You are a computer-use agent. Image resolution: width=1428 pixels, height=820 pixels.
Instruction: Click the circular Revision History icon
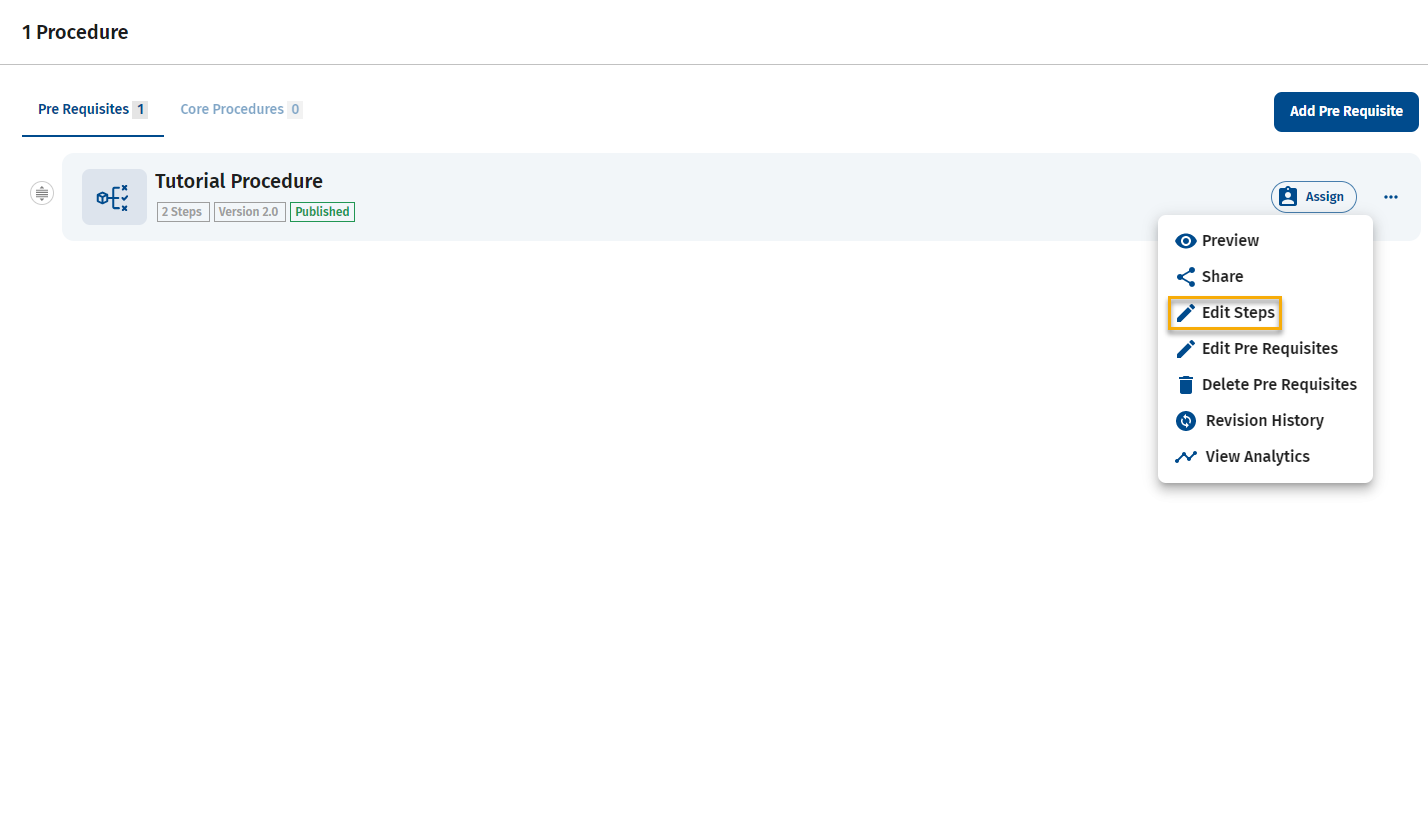click(1186, 421)
